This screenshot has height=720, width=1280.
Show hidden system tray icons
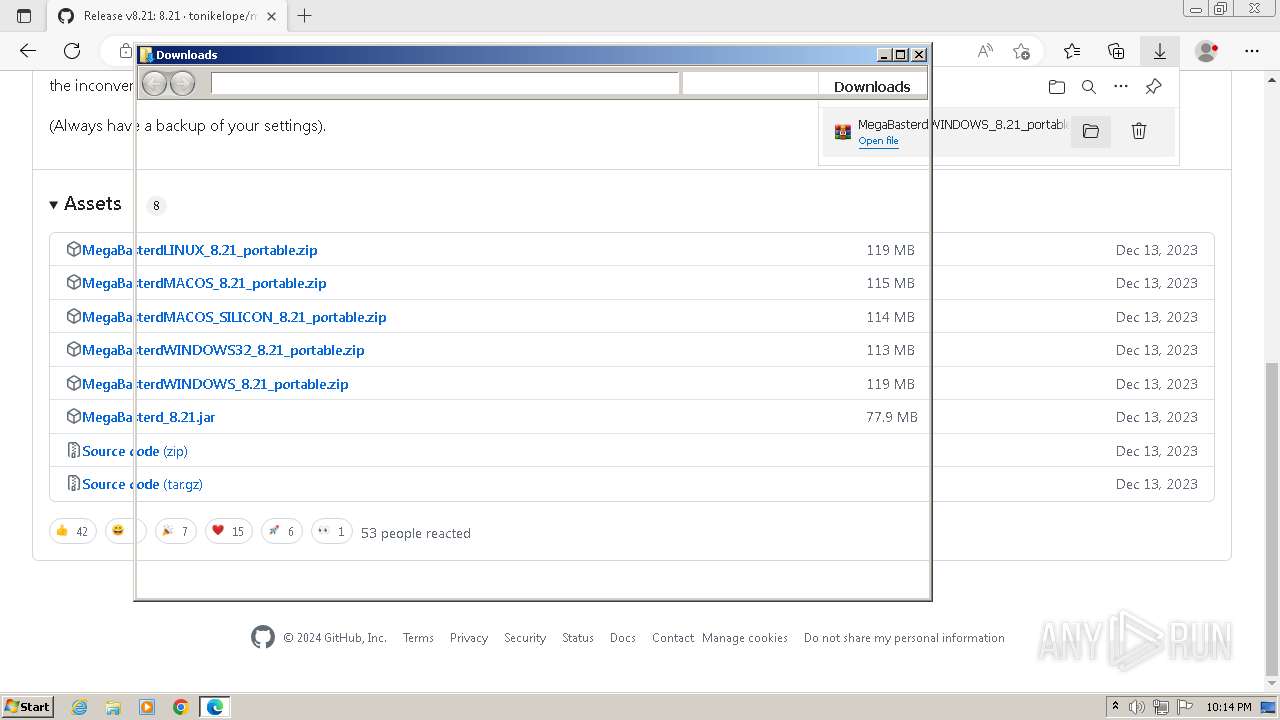tap(1115, 707)
